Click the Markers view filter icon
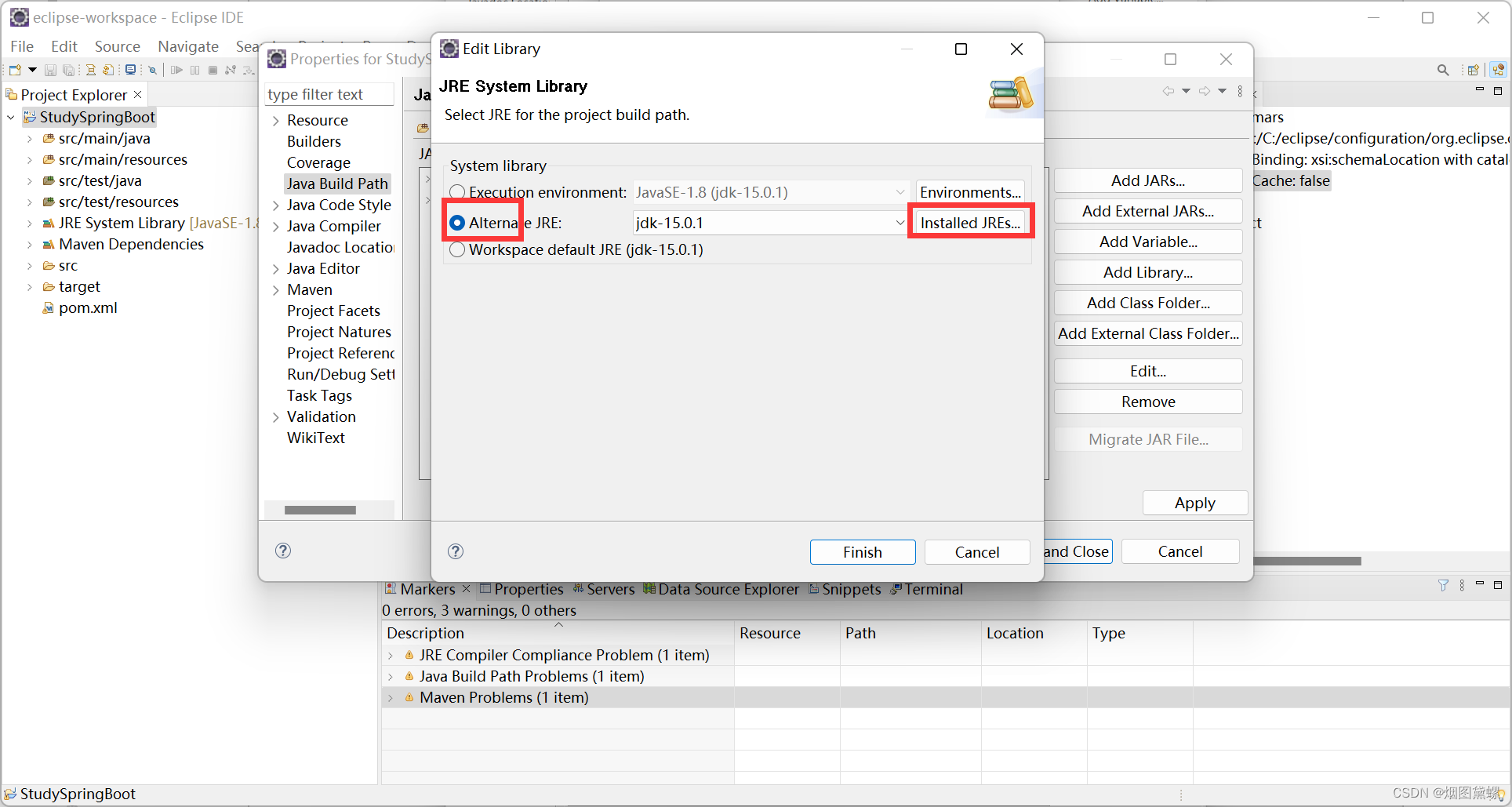Viewport: 1512px width, 807px height. (1443, 585)
